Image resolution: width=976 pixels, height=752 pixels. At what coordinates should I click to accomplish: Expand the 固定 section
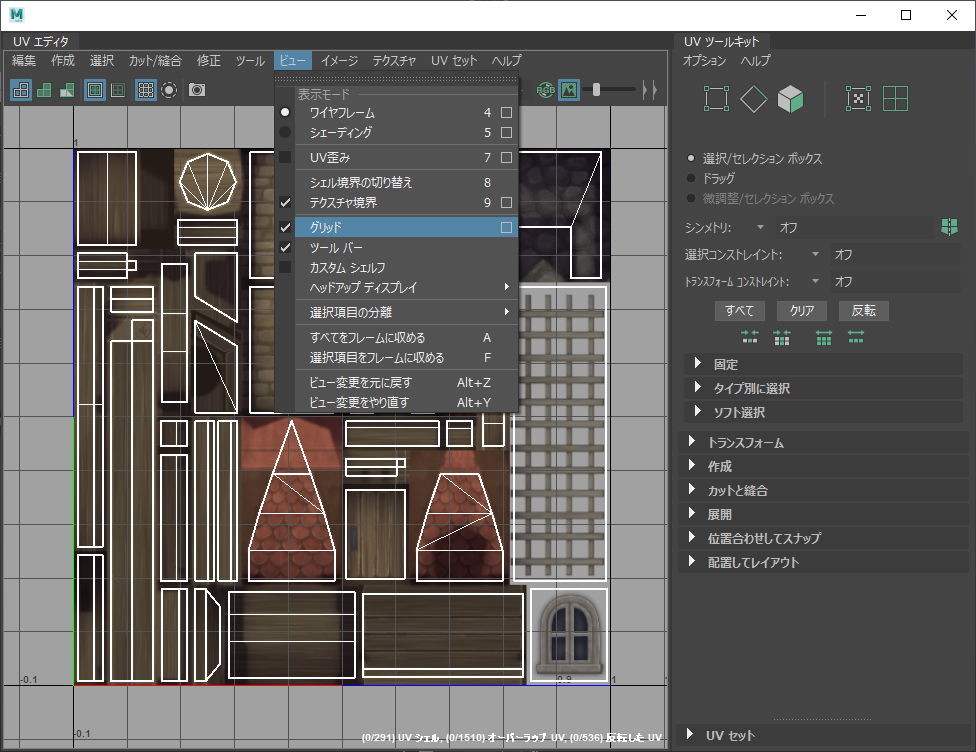tap(698, 363)
